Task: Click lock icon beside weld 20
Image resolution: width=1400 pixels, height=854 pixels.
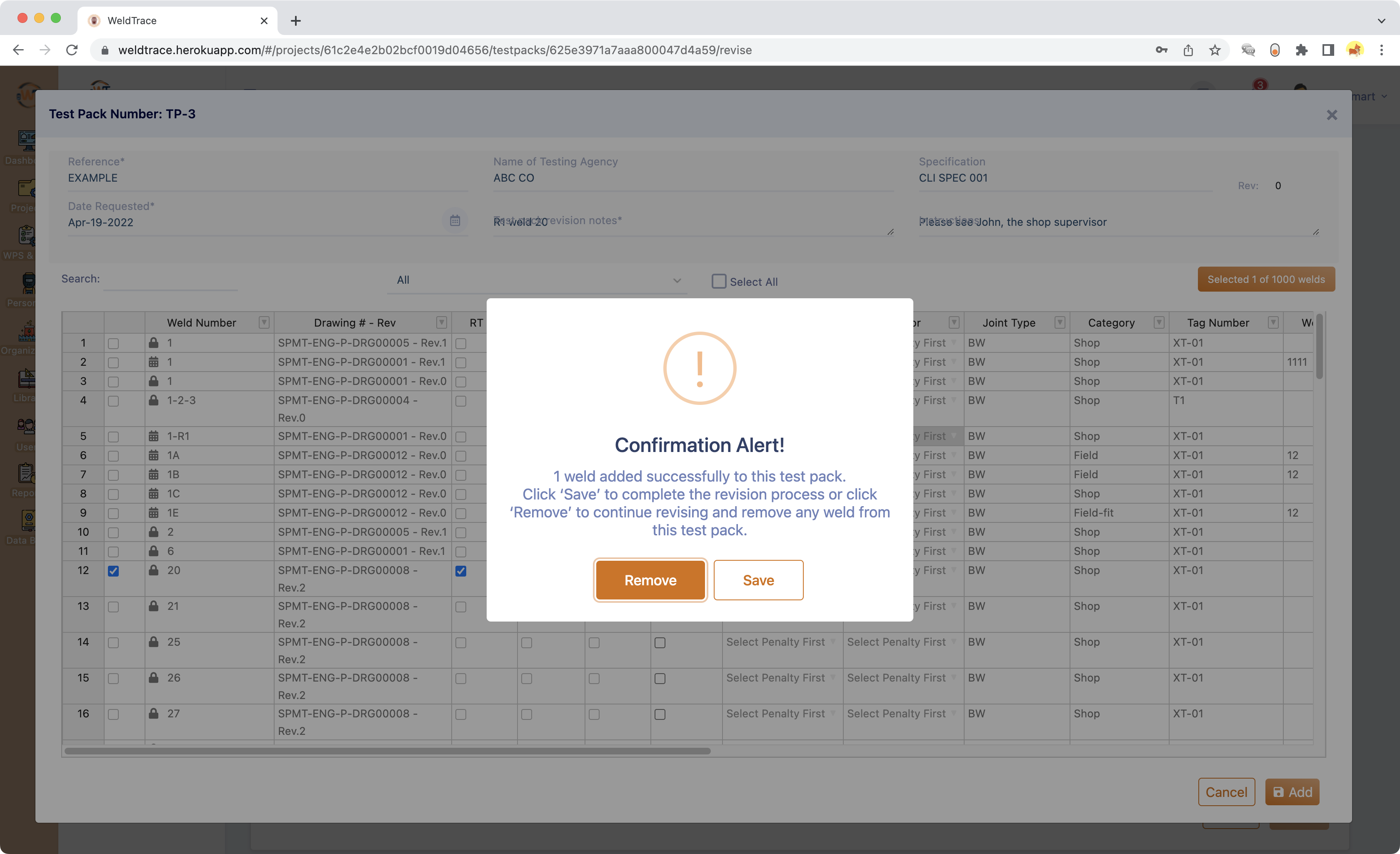Action: (x=153, y=570)
